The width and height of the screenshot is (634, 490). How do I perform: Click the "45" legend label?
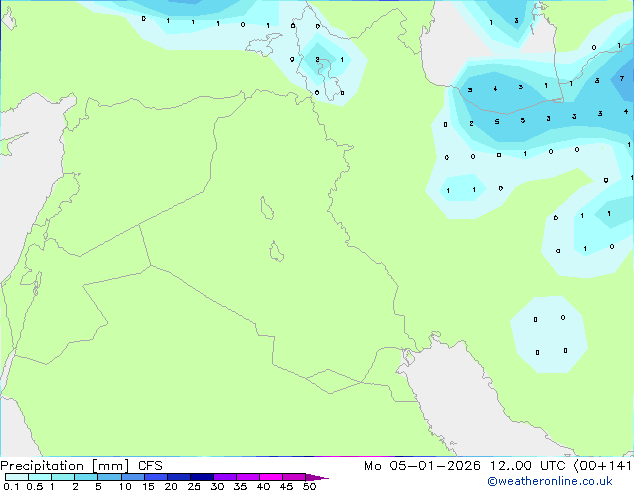[286, 486]
